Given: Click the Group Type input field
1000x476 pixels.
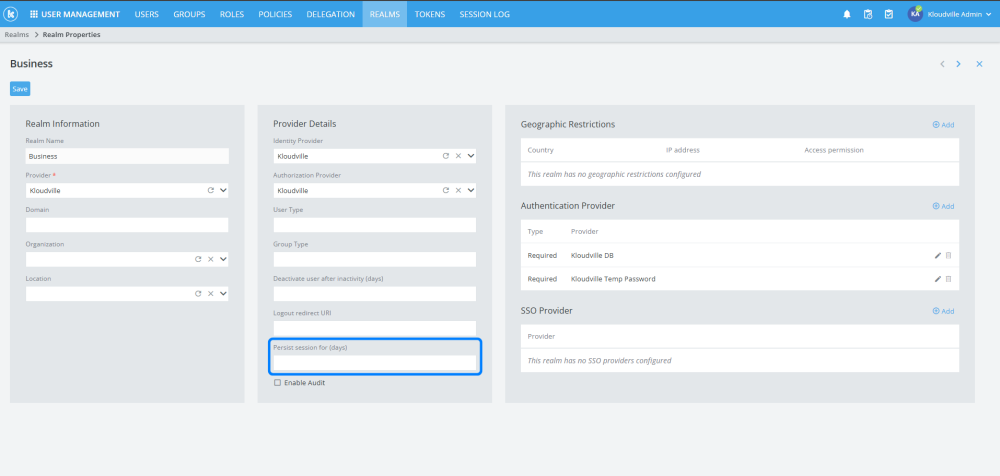Looking at the screenshot, I should click(375, 259).
